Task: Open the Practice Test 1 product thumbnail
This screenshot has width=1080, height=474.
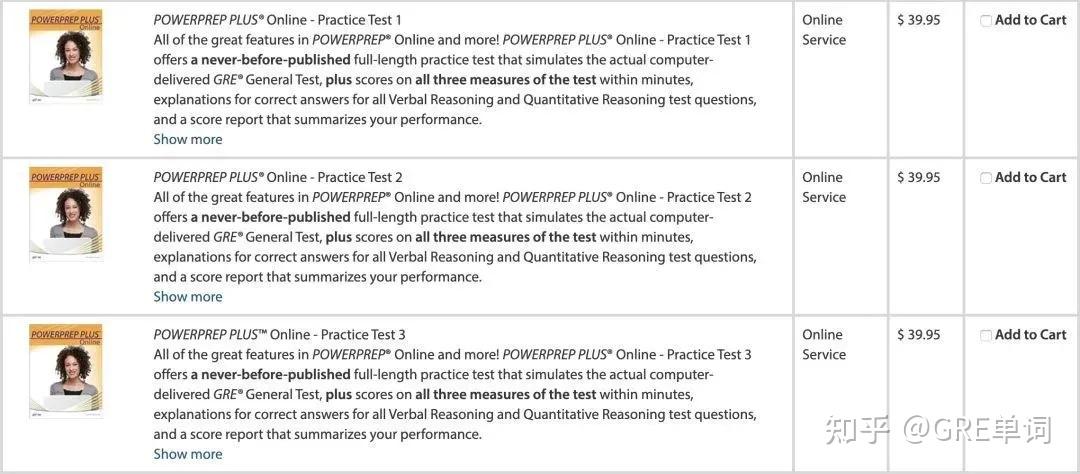Action: 65,56
